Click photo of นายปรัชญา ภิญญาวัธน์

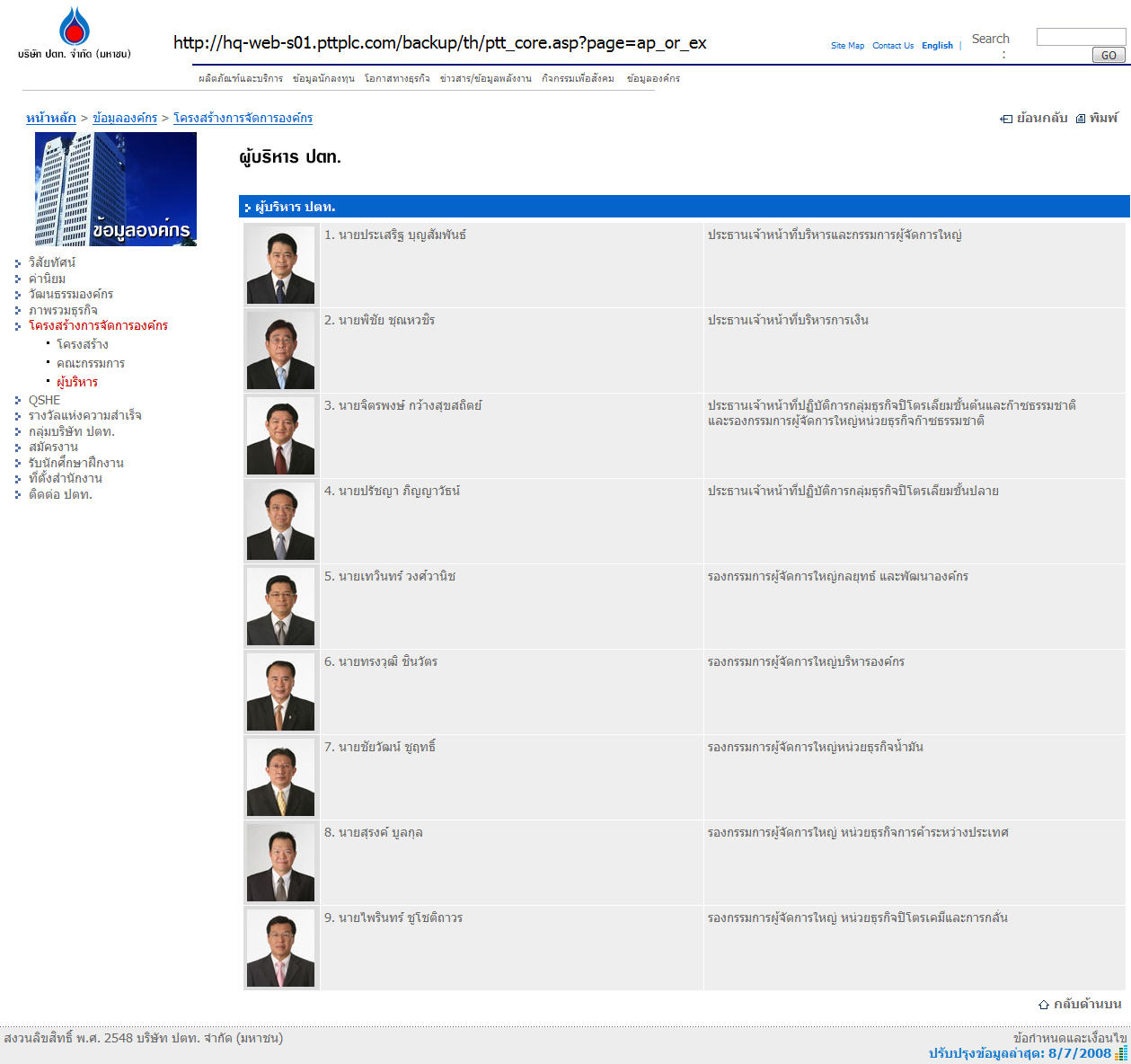tap(281, 521)
